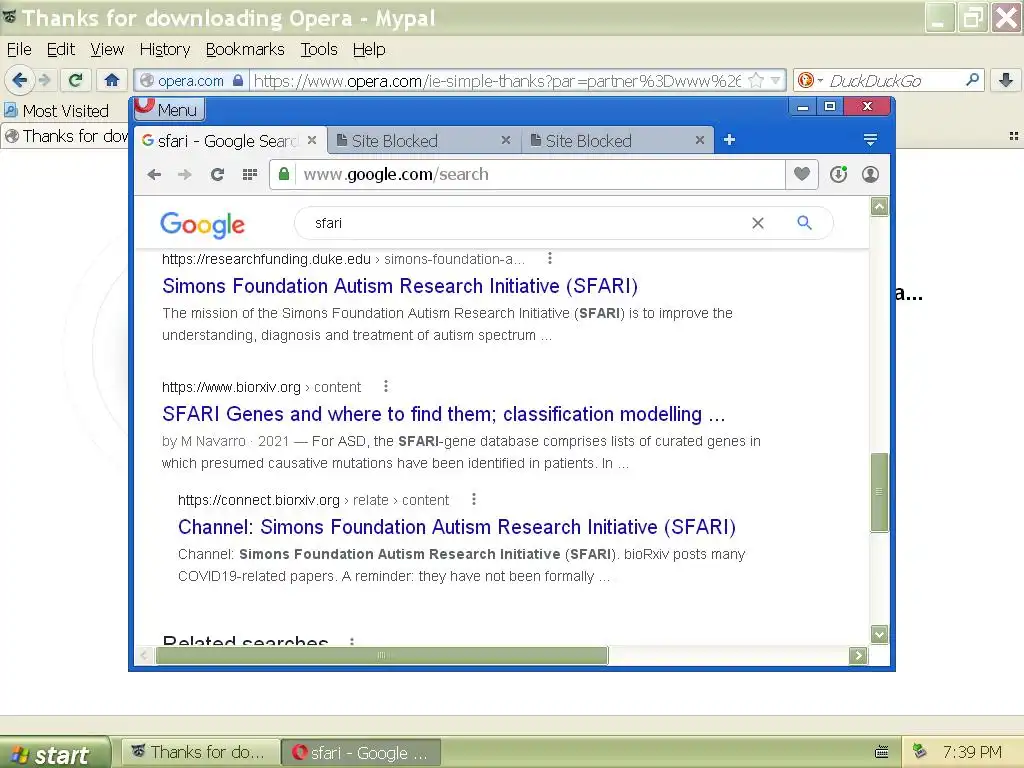Go forward in Opera window

coord(185,174)
